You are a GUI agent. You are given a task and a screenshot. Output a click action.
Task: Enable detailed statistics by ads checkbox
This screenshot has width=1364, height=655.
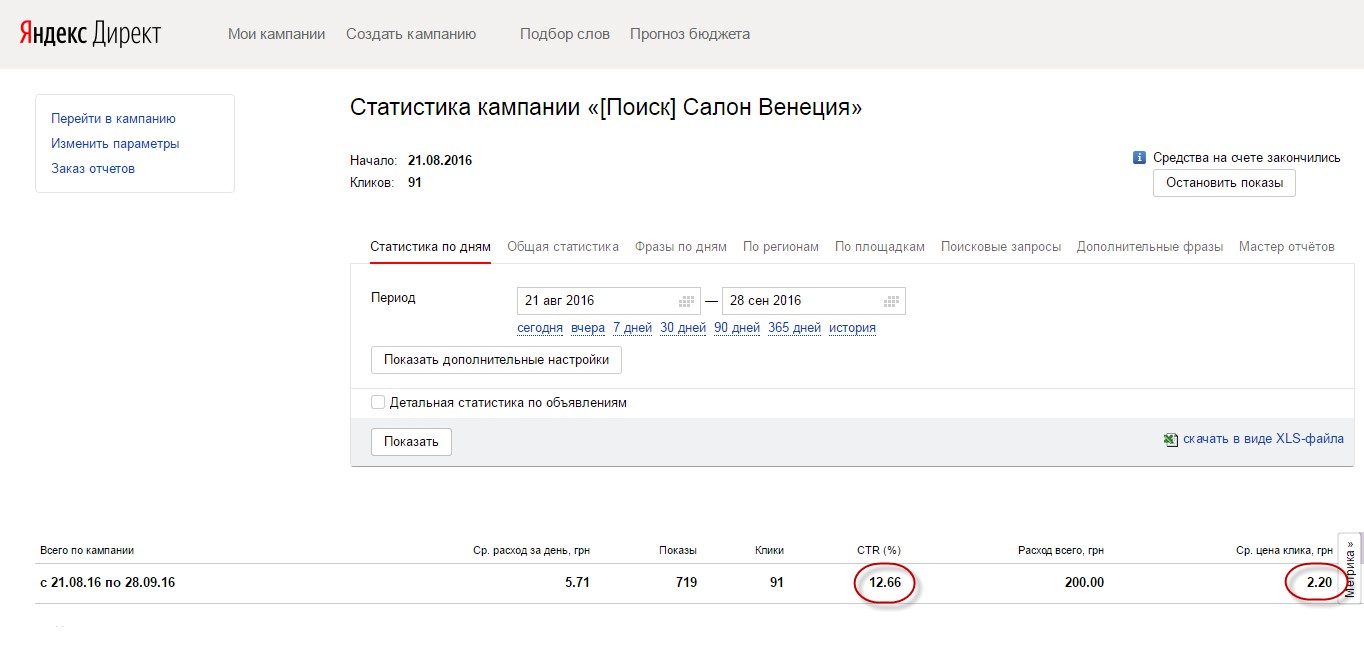(378, 402)
